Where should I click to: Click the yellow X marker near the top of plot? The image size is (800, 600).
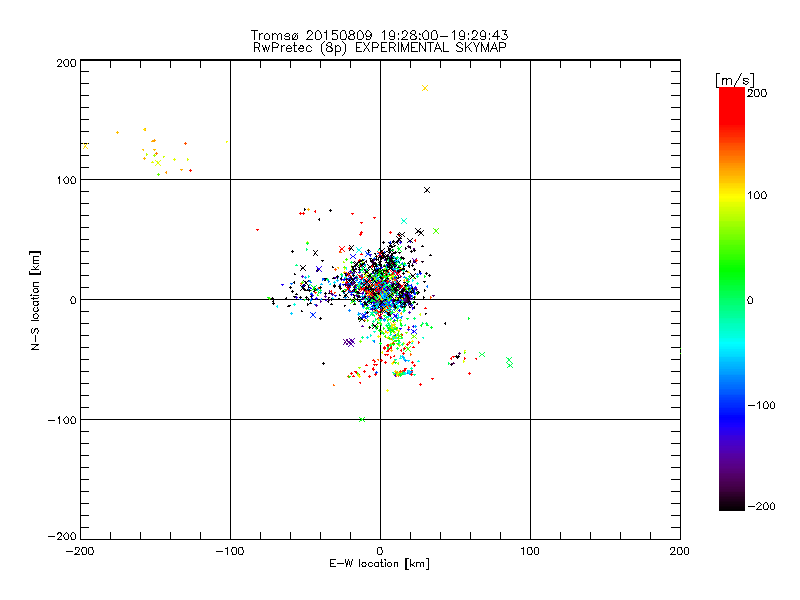pyautogui.click(x=425, y=88)
